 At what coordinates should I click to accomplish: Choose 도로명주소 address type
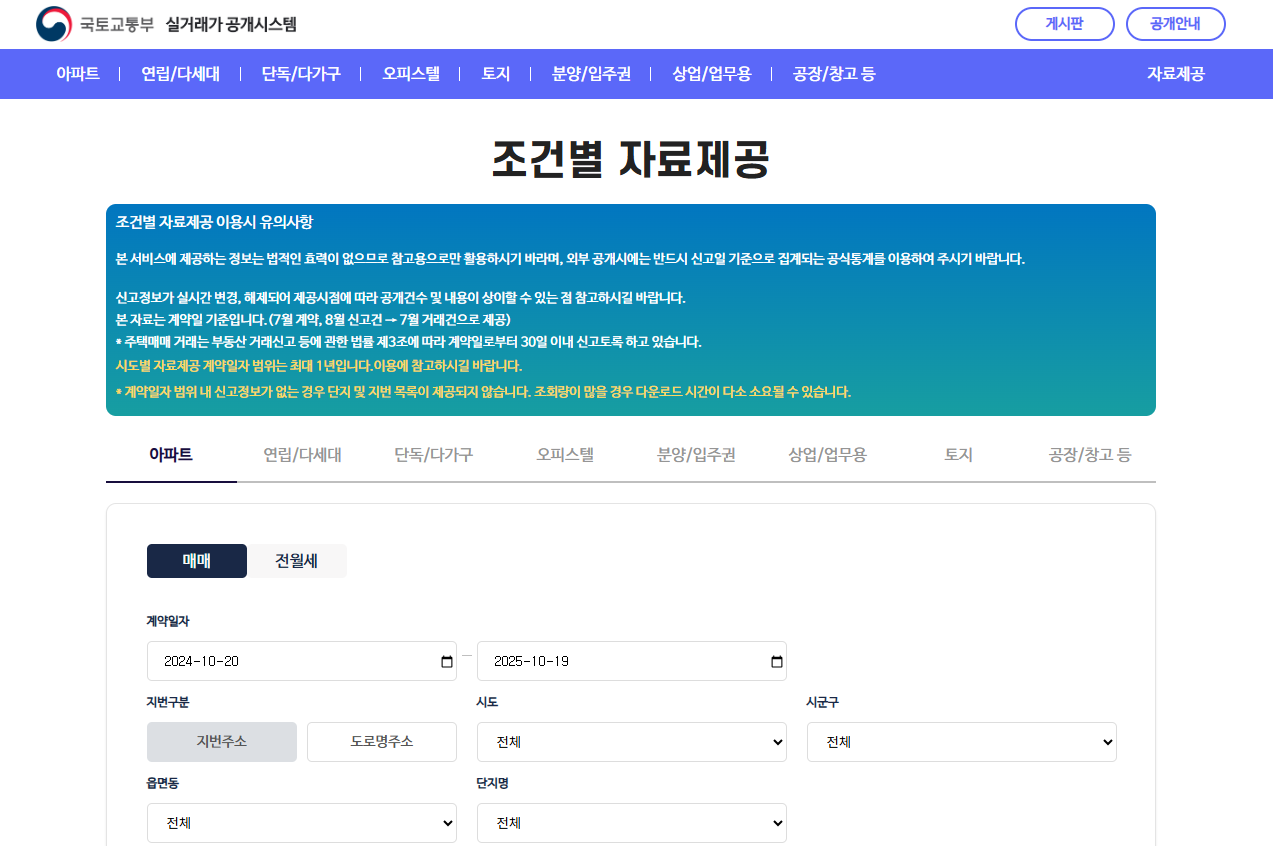[382, 742]
